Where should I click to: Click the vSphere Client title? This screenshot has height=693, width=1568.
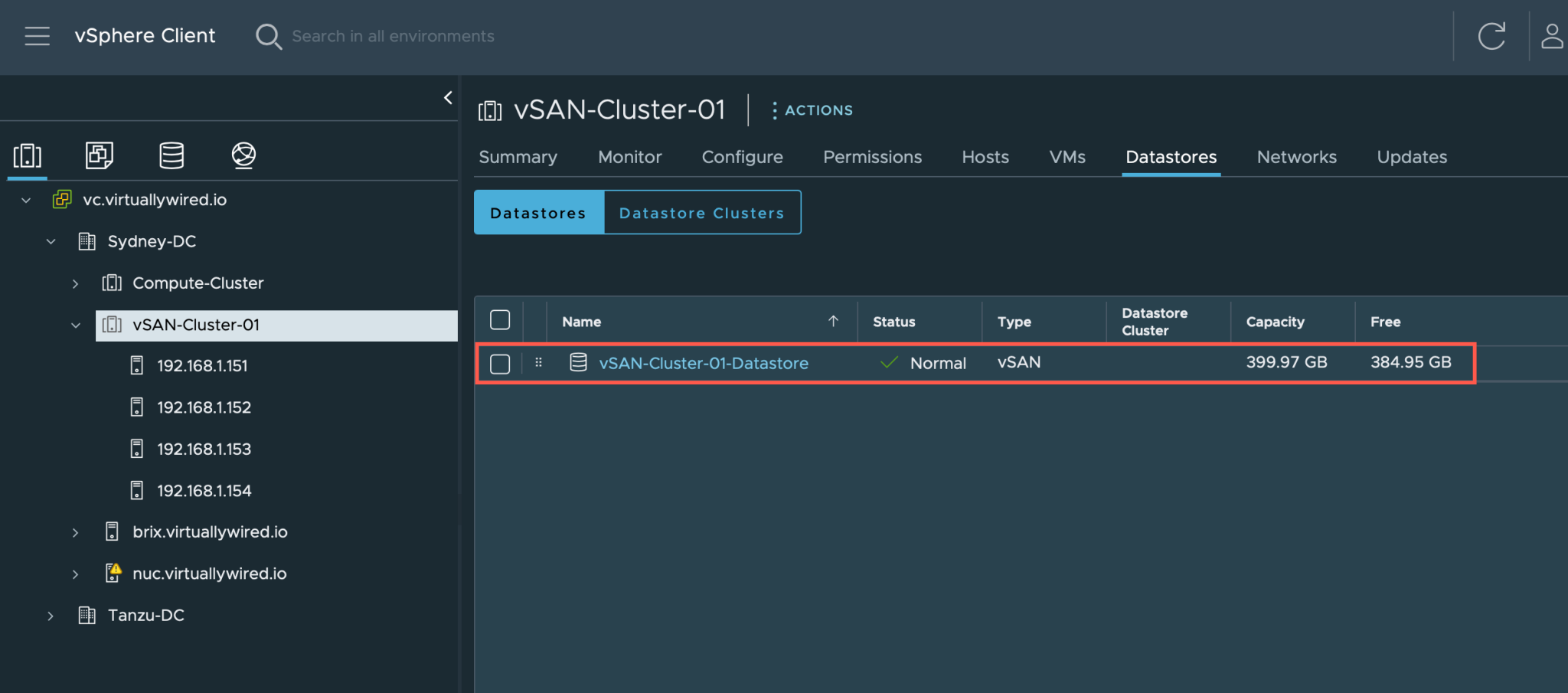[145, 36]
